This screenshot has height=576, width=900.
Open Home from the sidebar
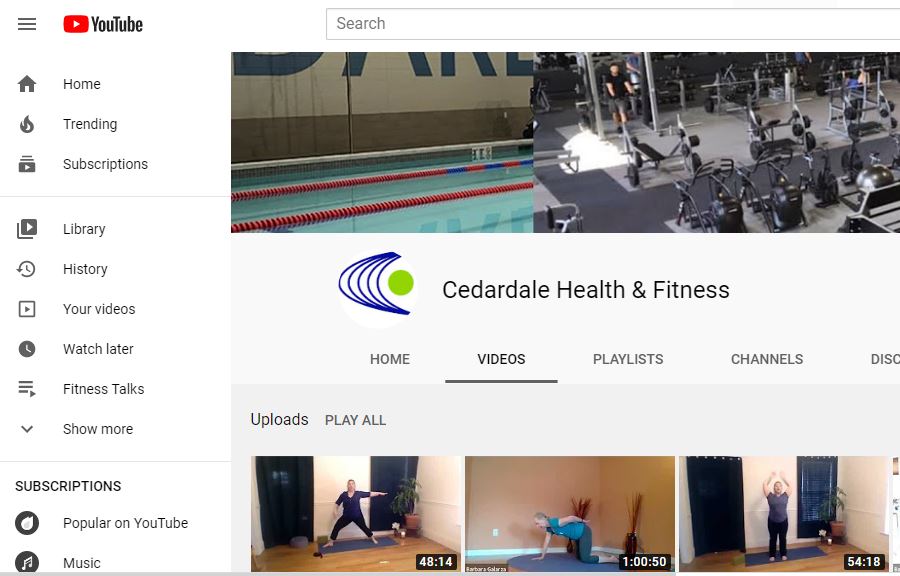115,84
